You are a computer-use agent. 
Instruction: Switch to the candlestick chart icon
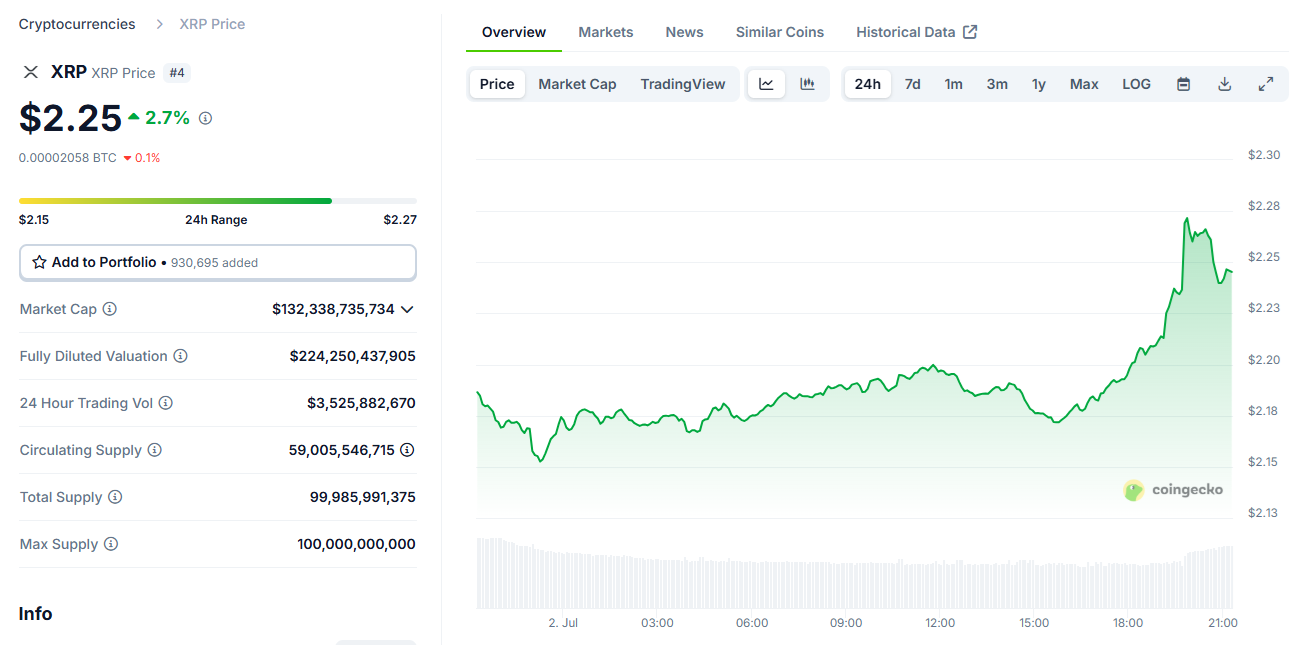click(x=808, y=83)
